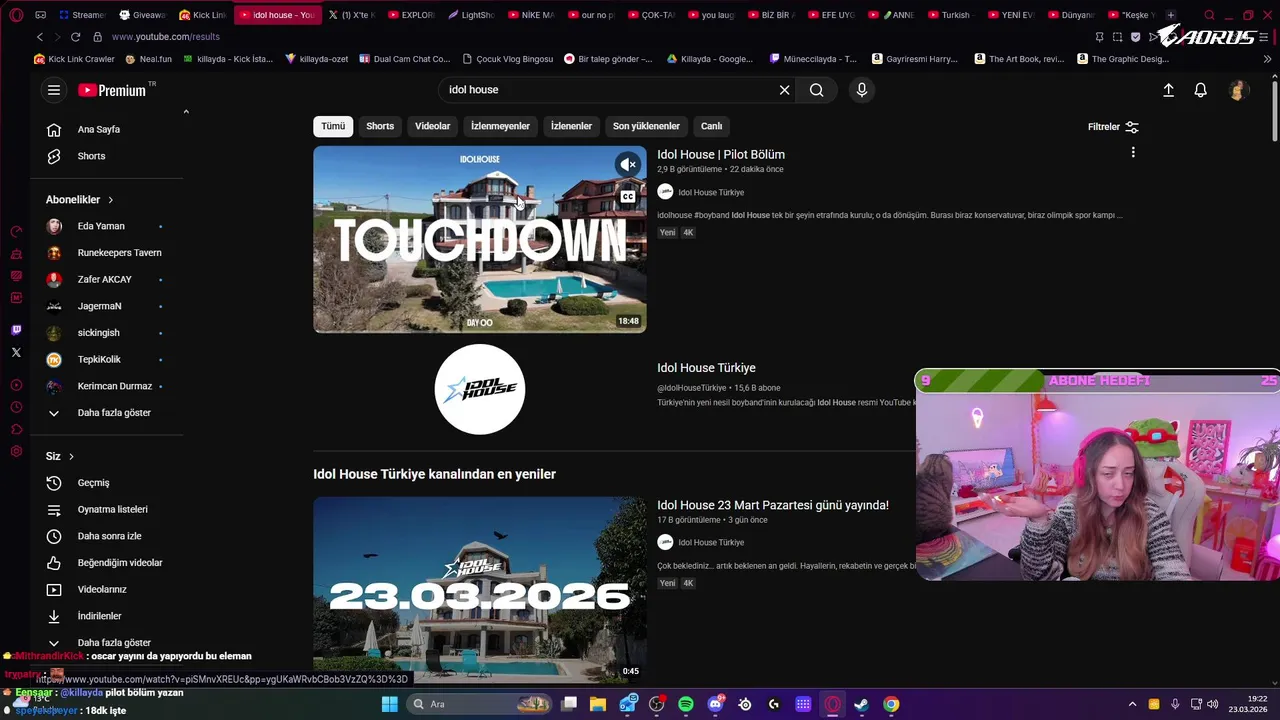Click the TOUCHDOWN video thumbnail
Image resolution: width=1280 pixels, height=720 pixels.
tap(480, 240)
